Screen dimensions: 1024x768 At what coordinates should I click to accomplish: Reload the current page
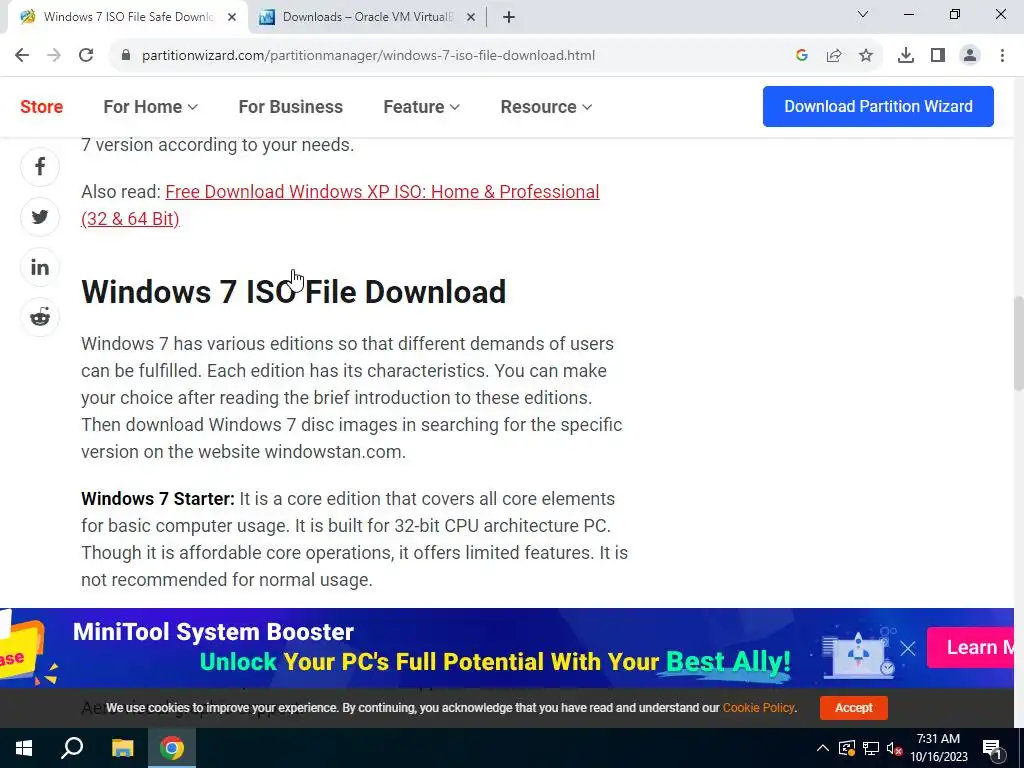tap(86, 55)
